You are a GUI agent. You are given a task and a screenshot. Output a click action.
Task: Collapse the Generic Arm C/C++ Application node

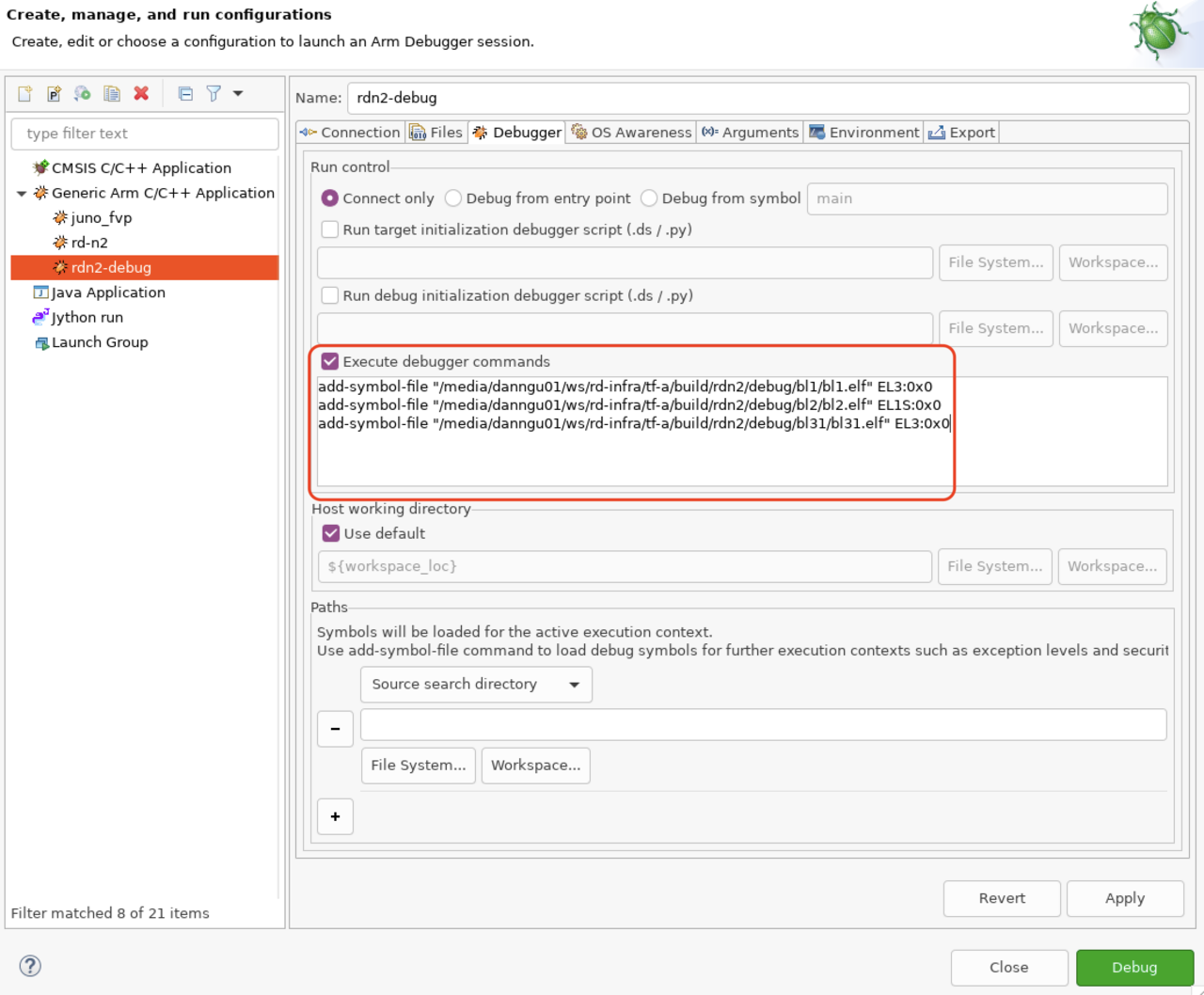[22, 194]
